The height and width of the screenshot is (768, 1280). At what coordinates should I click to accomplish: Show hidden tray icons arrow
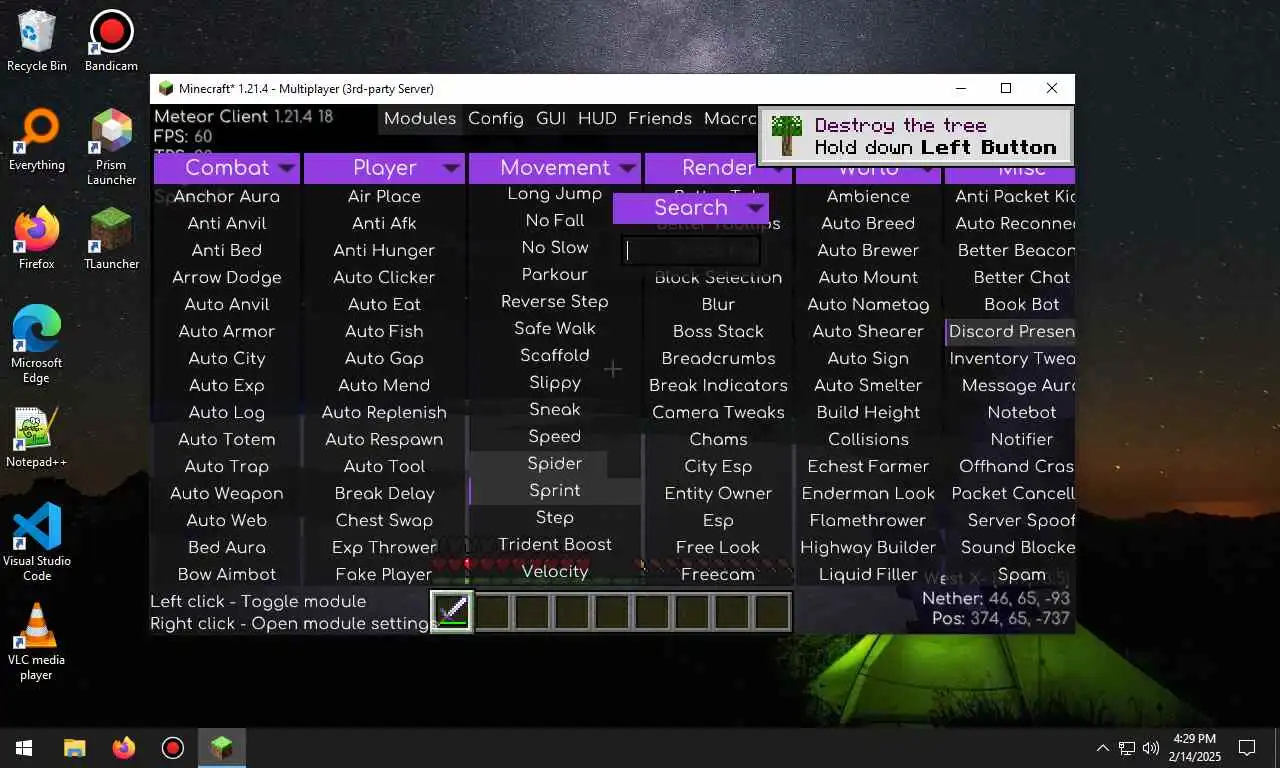coord(1103,748)
